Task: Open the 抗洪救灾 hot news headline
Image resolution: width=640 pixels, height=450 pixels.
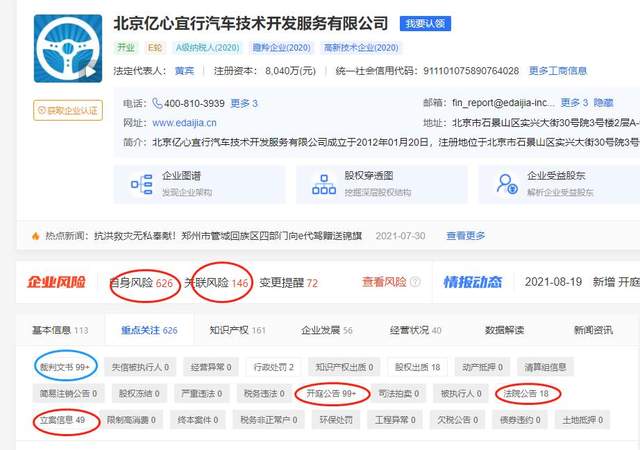Action: [x=228, y=236]
